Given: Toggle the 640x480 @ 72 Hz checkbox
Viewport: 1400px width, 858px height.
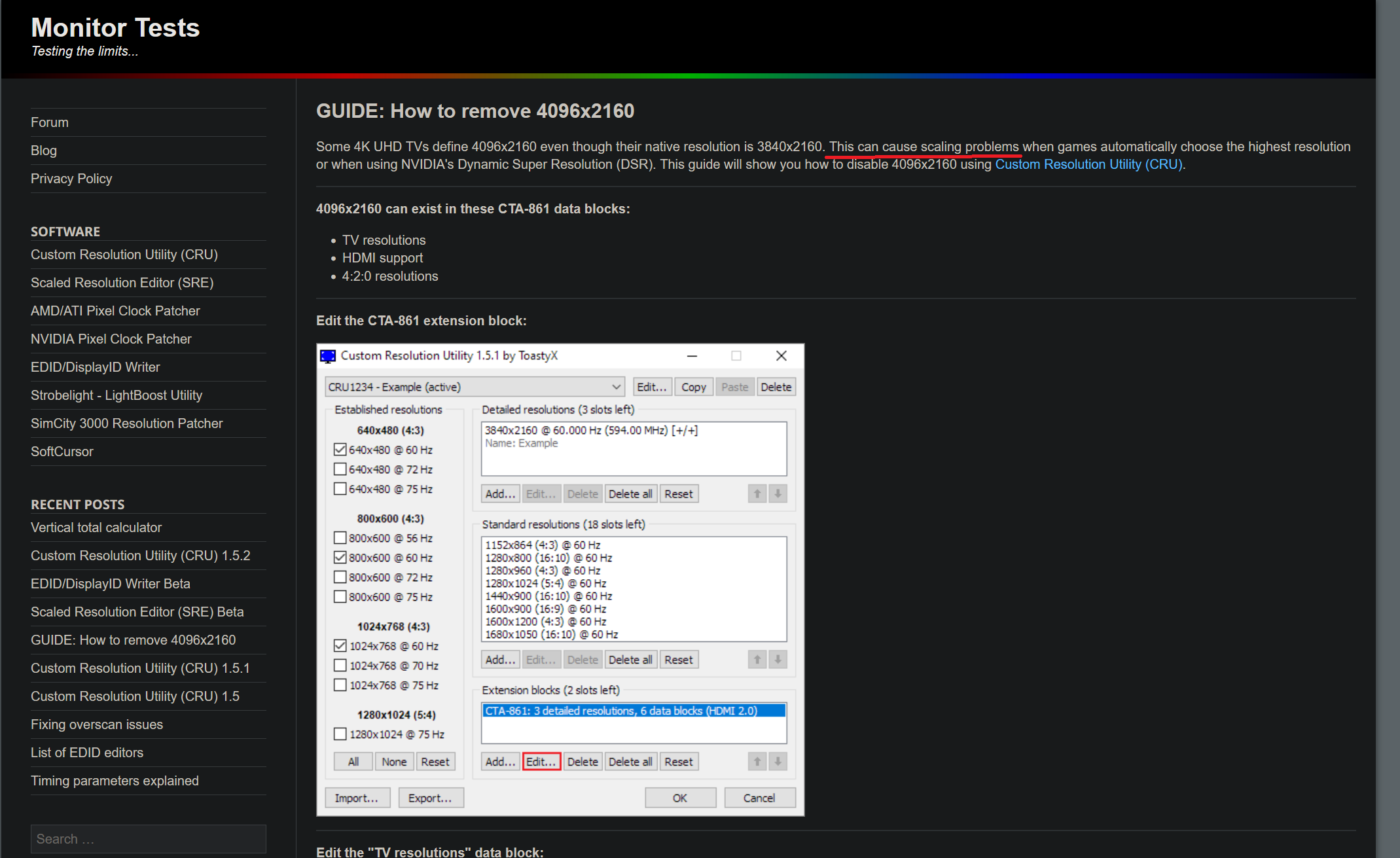Looking at the screenshot, I should (x=340, y=469).
